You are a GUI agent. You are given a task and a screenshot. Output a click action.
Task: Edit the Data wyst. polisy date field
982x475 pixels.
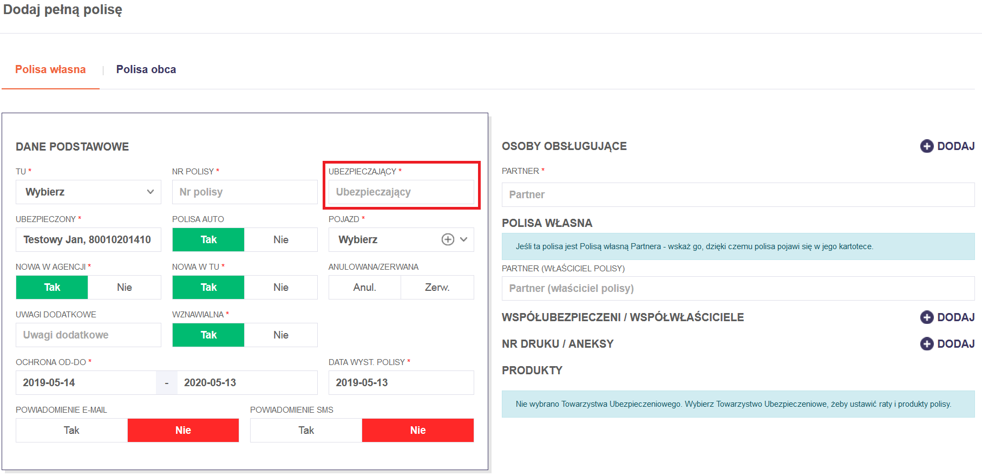click(x=401, y=383)
